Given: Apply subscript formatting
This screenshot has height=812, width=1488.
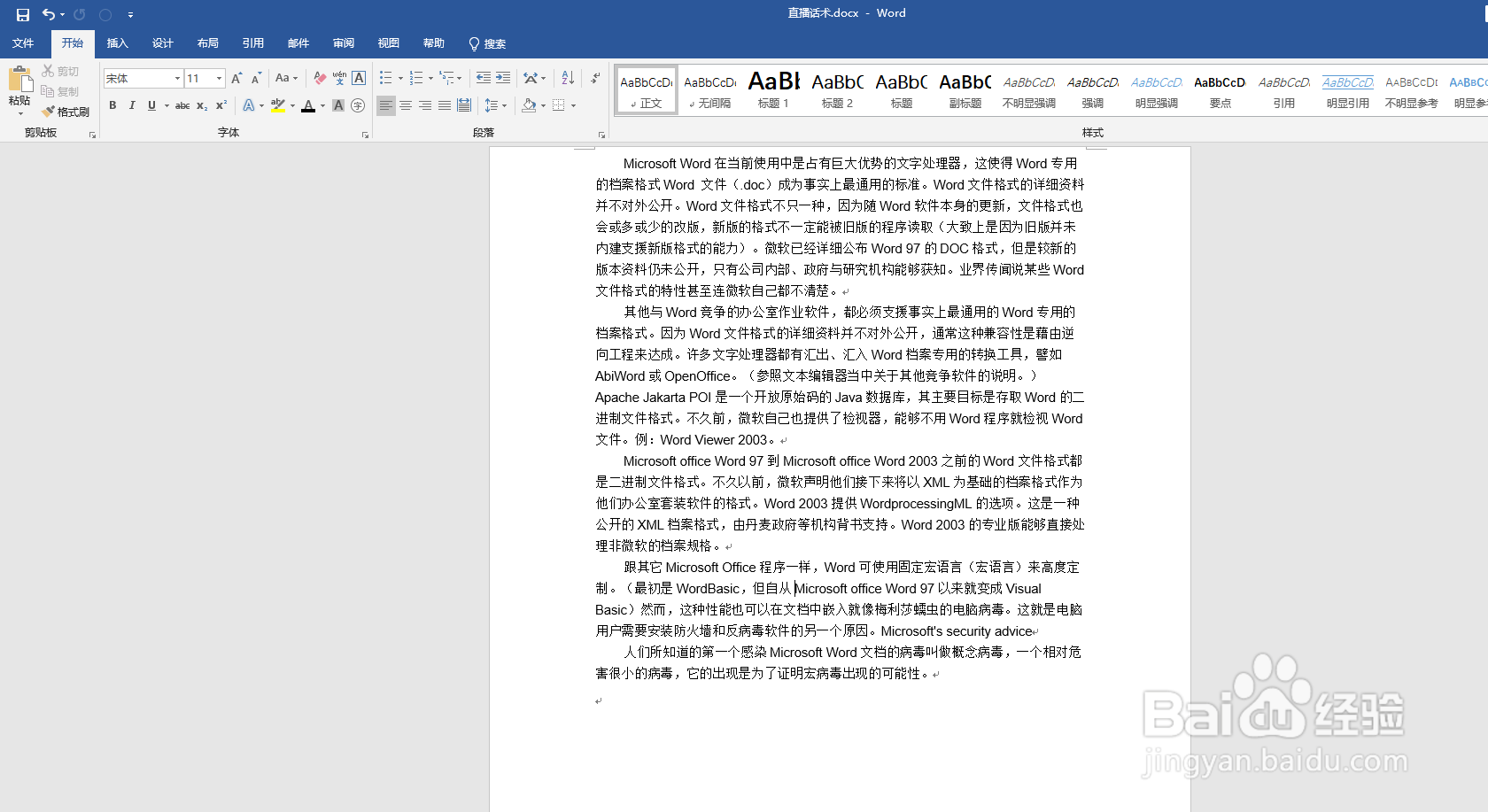Looking at the screenshot, I should [202, 105].
